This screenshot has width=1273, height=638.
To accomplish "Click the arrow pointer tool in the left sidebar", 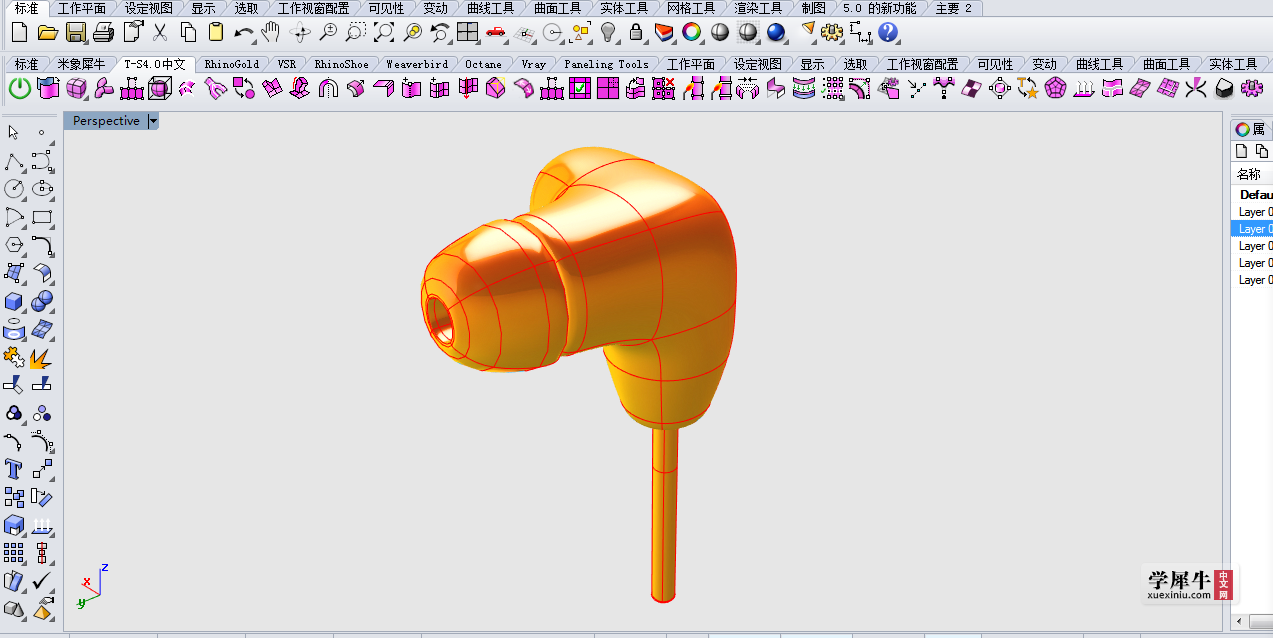I will point(14,132).
